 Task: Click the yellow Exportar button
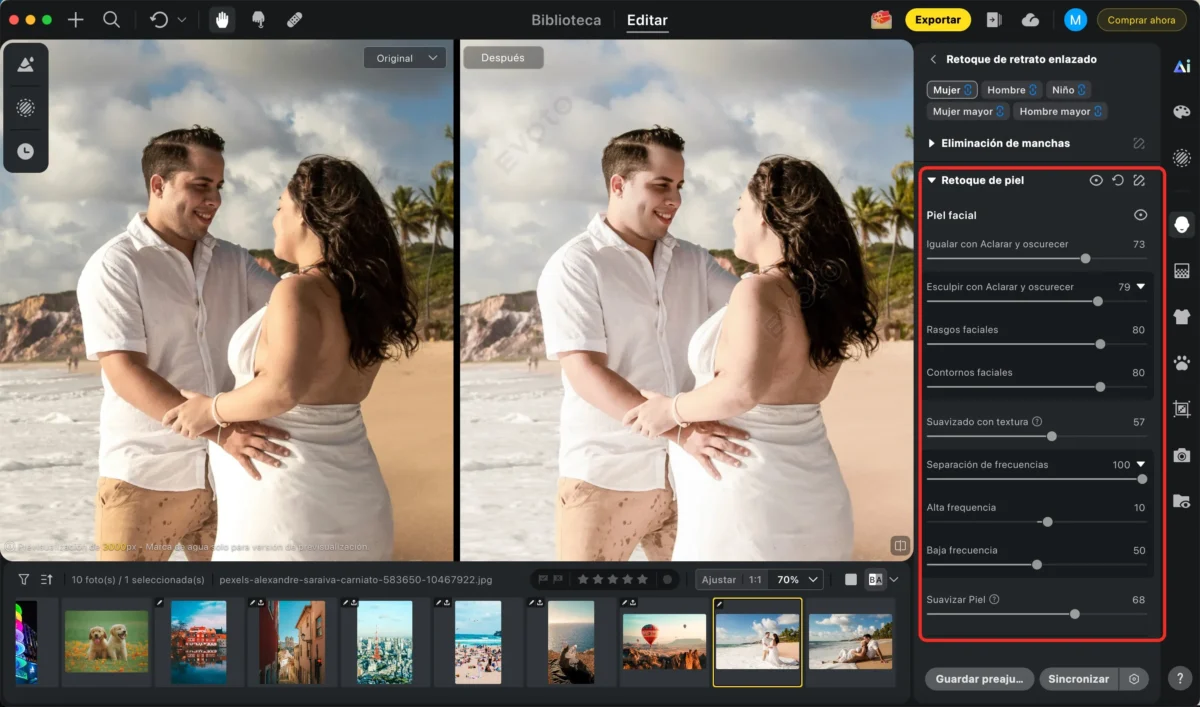tap(937, 20)
